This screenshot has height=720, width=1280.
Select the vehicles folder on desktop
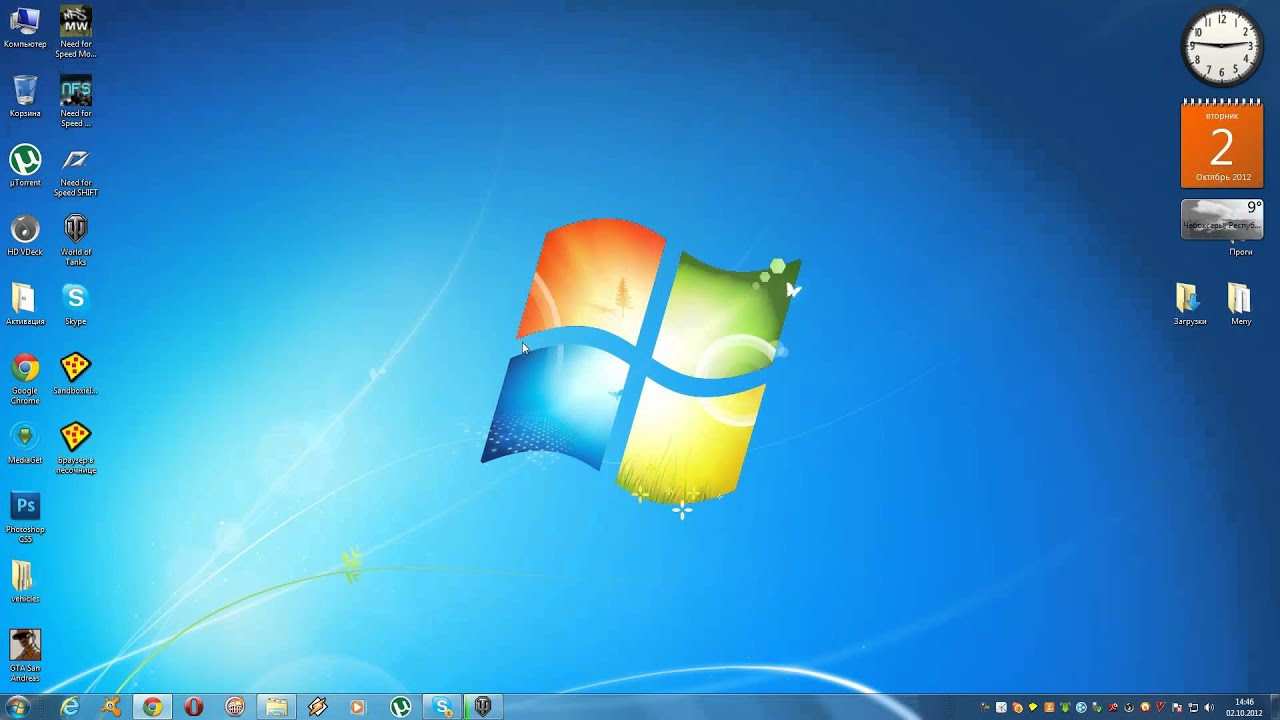tap(25, 581)
